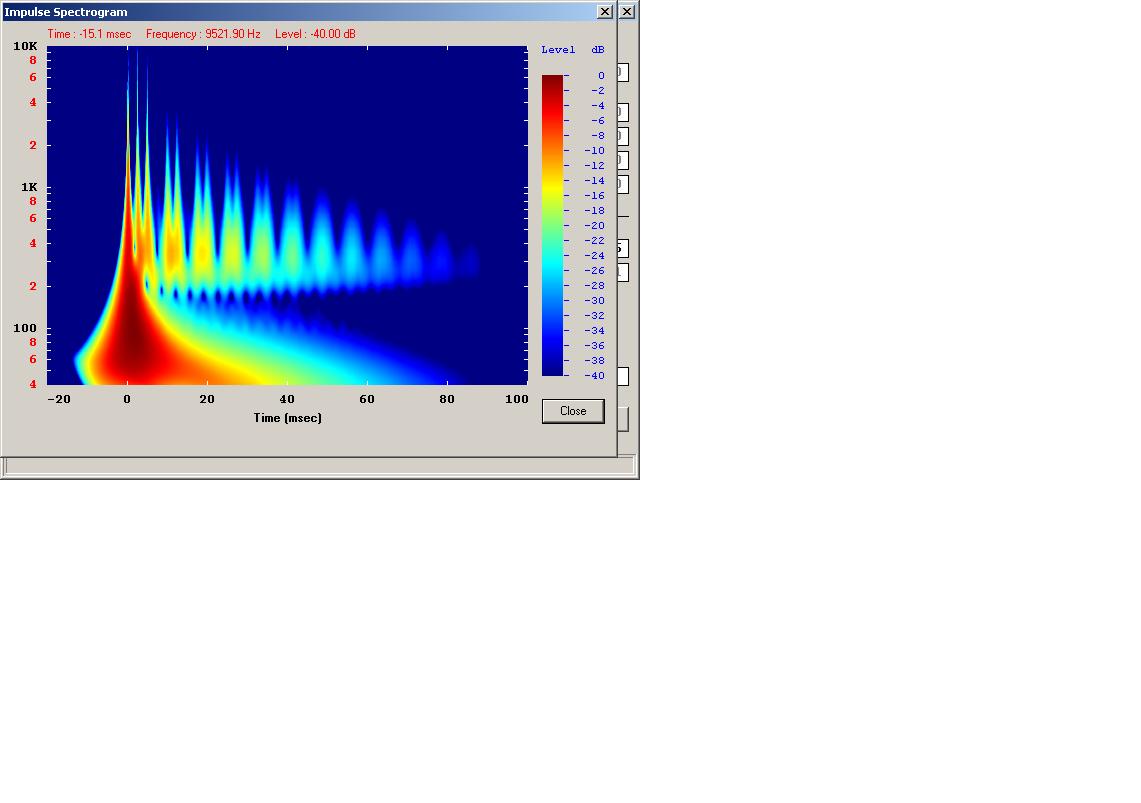Click the -20 label on time axis
Screen dimensions: 1141x803
(x=59, y=399)
